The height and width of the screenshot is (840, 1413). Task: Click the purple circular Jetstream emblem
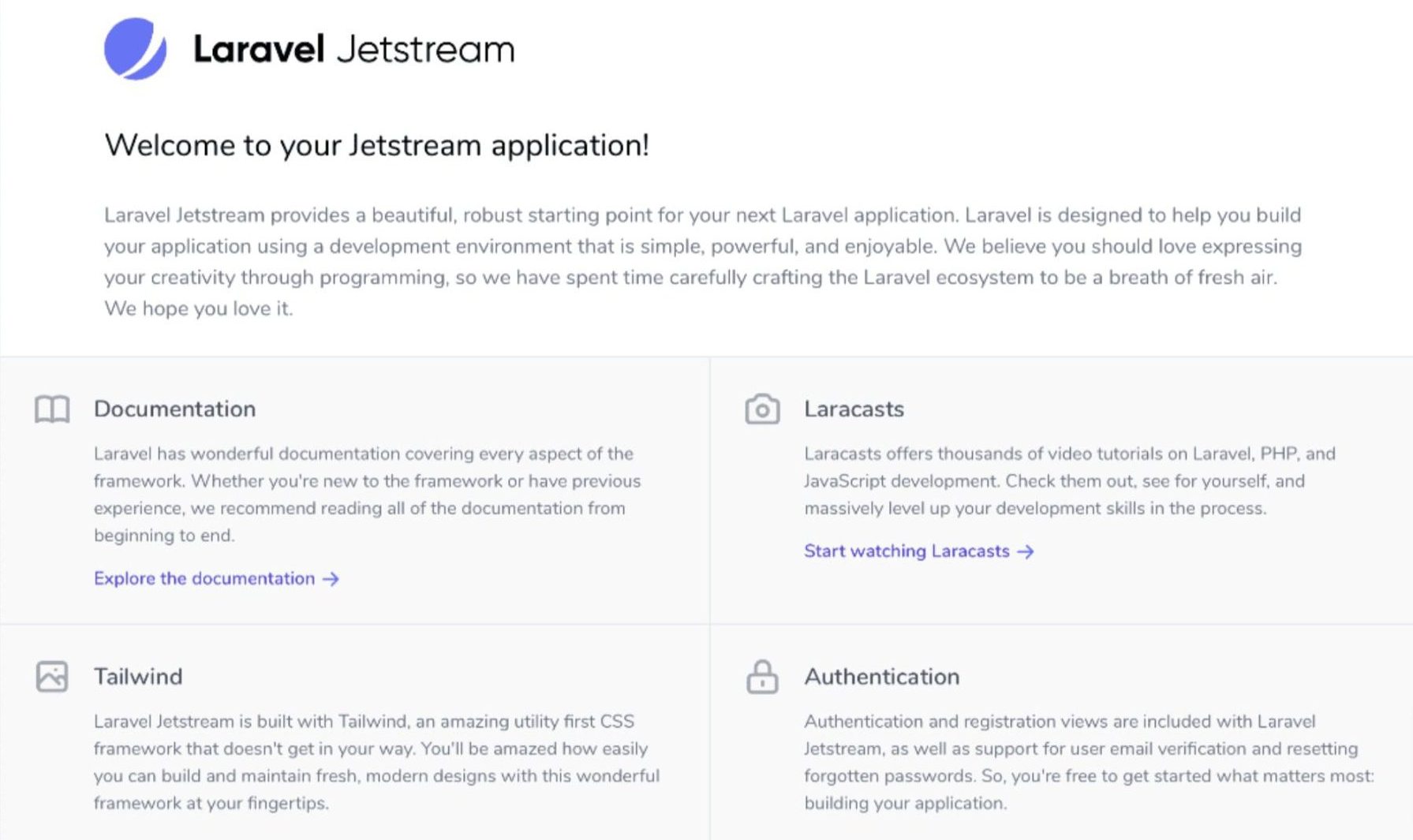tap(136, 48)
